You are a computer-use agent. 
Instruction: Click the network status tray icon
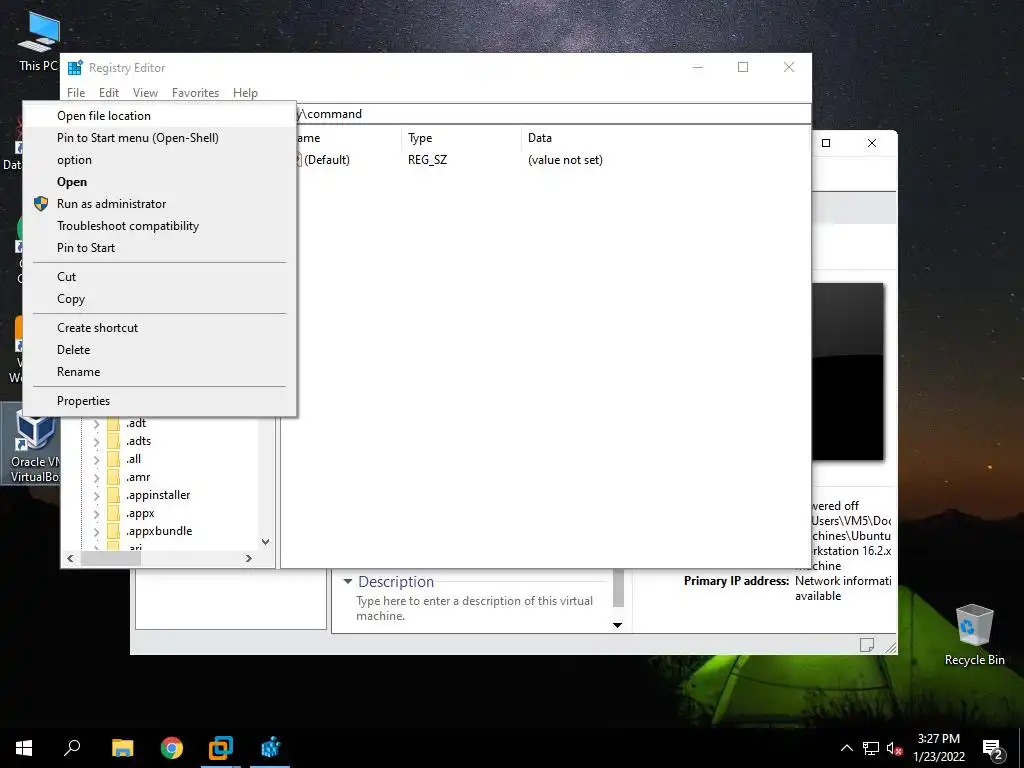871,748
